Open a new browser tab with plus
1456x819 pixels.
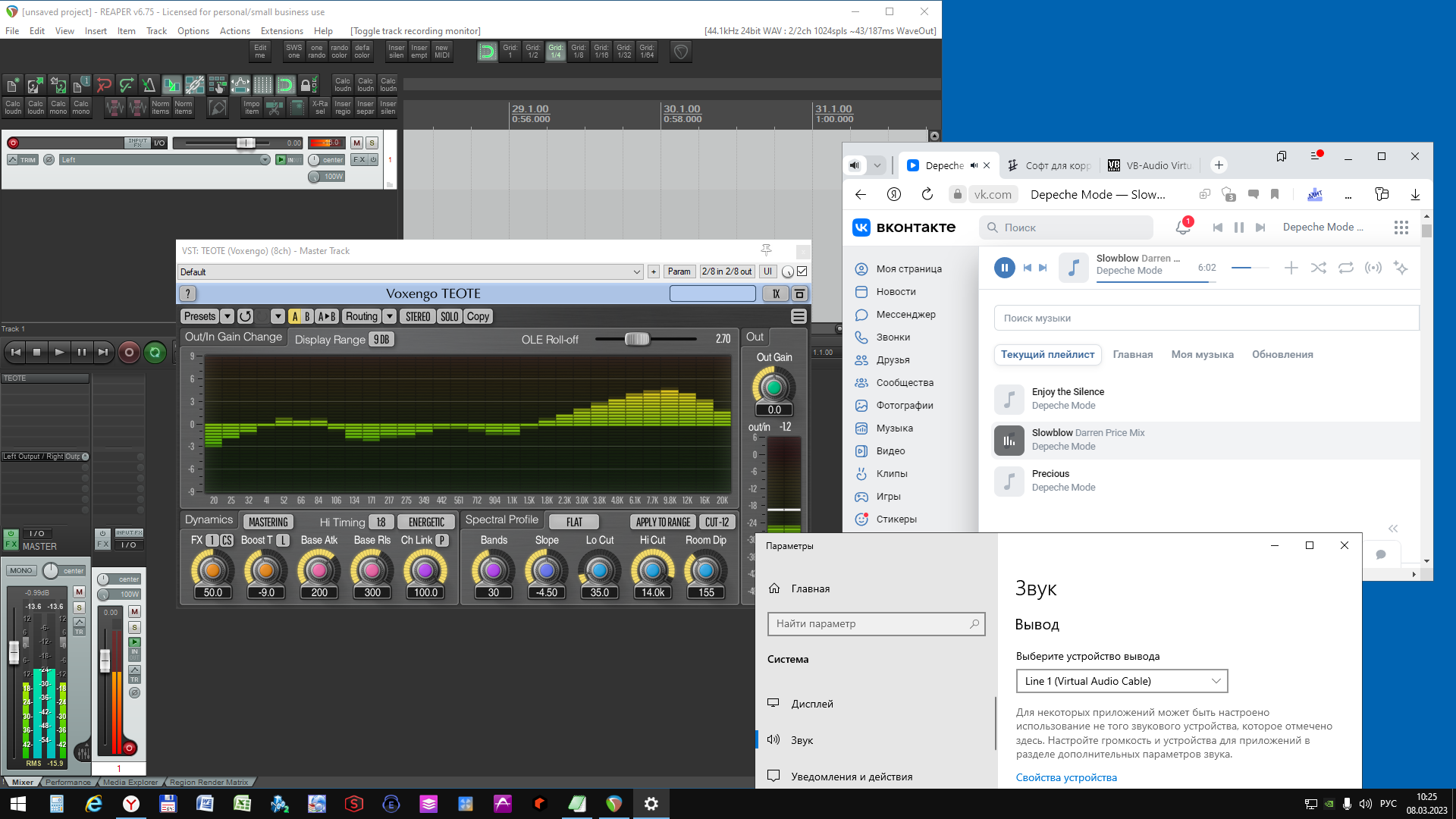1219,165
